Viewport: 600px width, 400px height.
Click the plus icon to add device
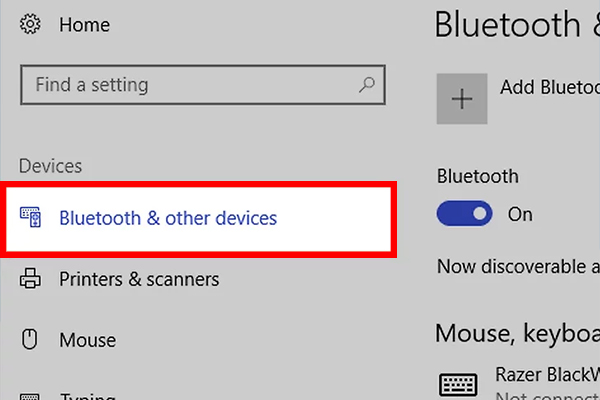pos(462,98)
